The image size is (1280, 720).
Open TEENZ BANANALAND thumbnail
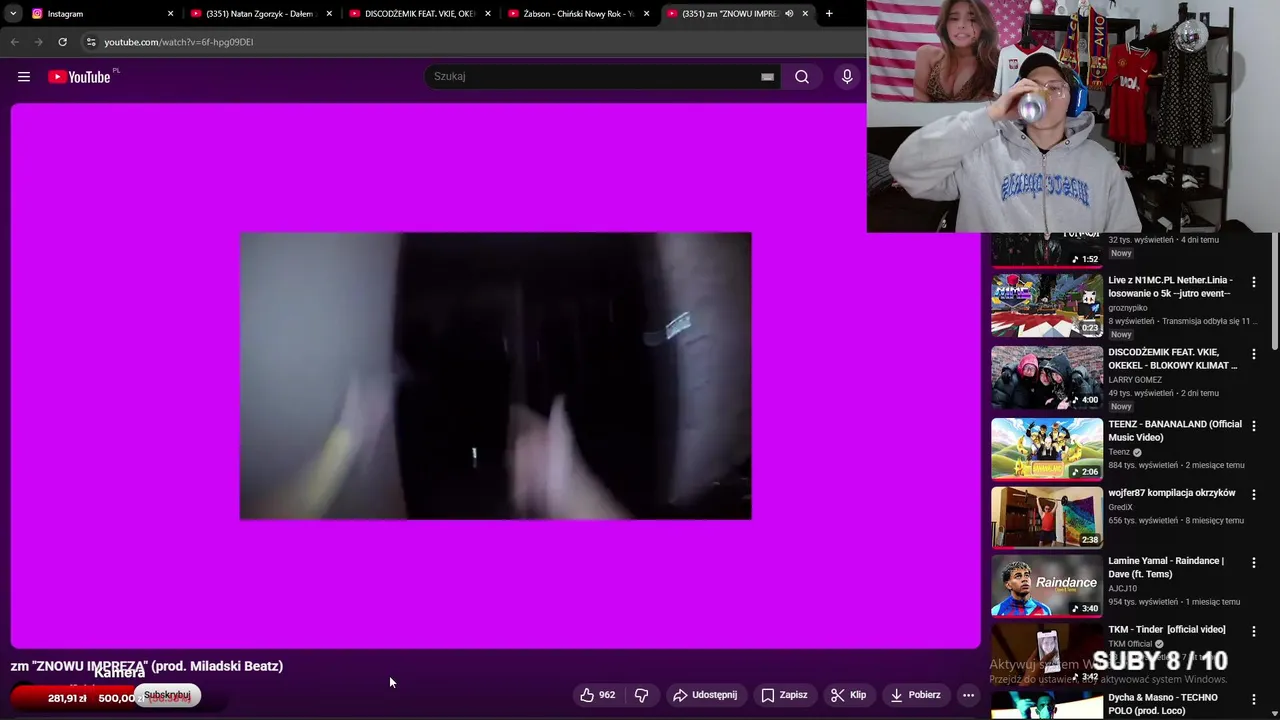tap(1047, 449)
